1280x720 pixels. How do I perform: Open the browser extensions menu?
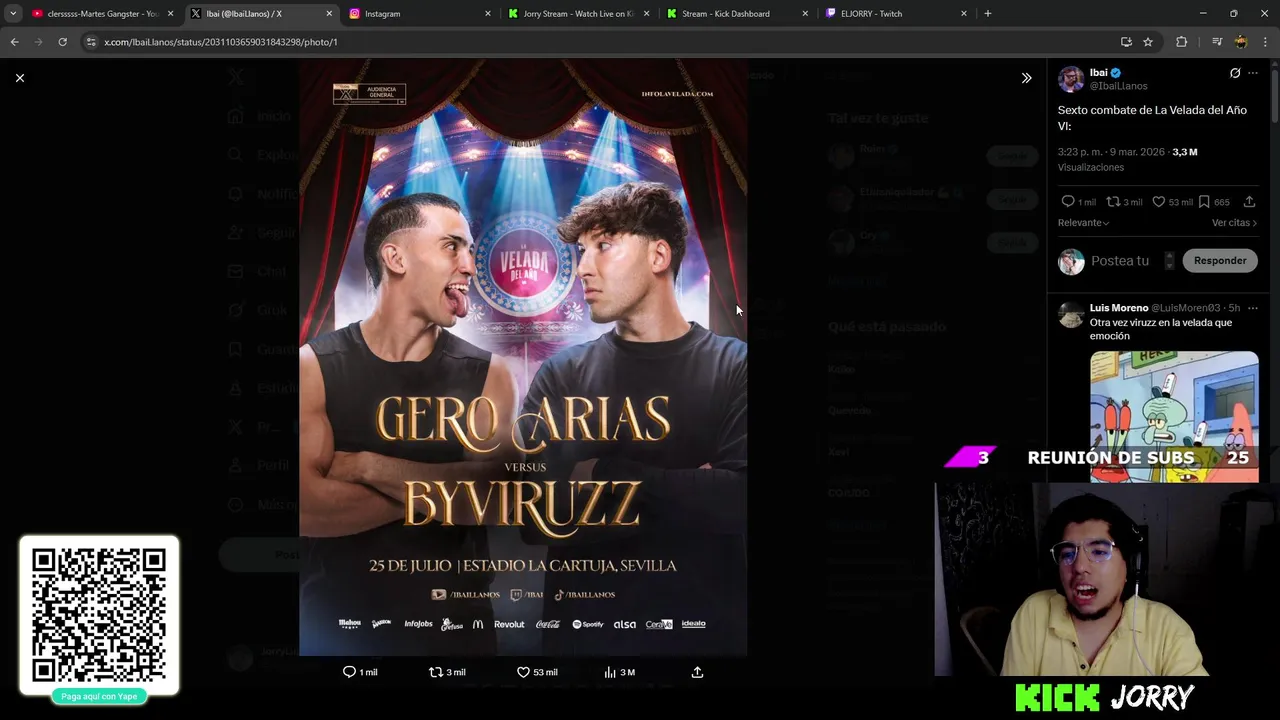click(x=1182, y=42)
